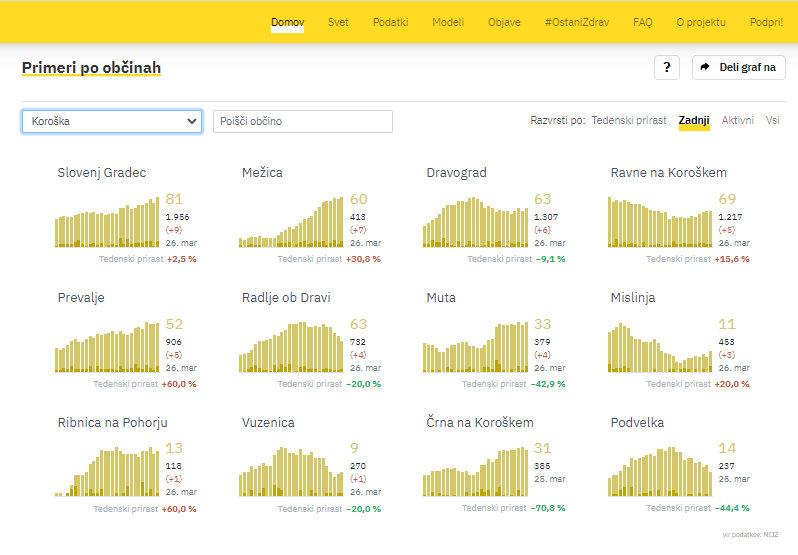Sort by Tedenski prirast
Screen dimensions: 798x555
629,120
